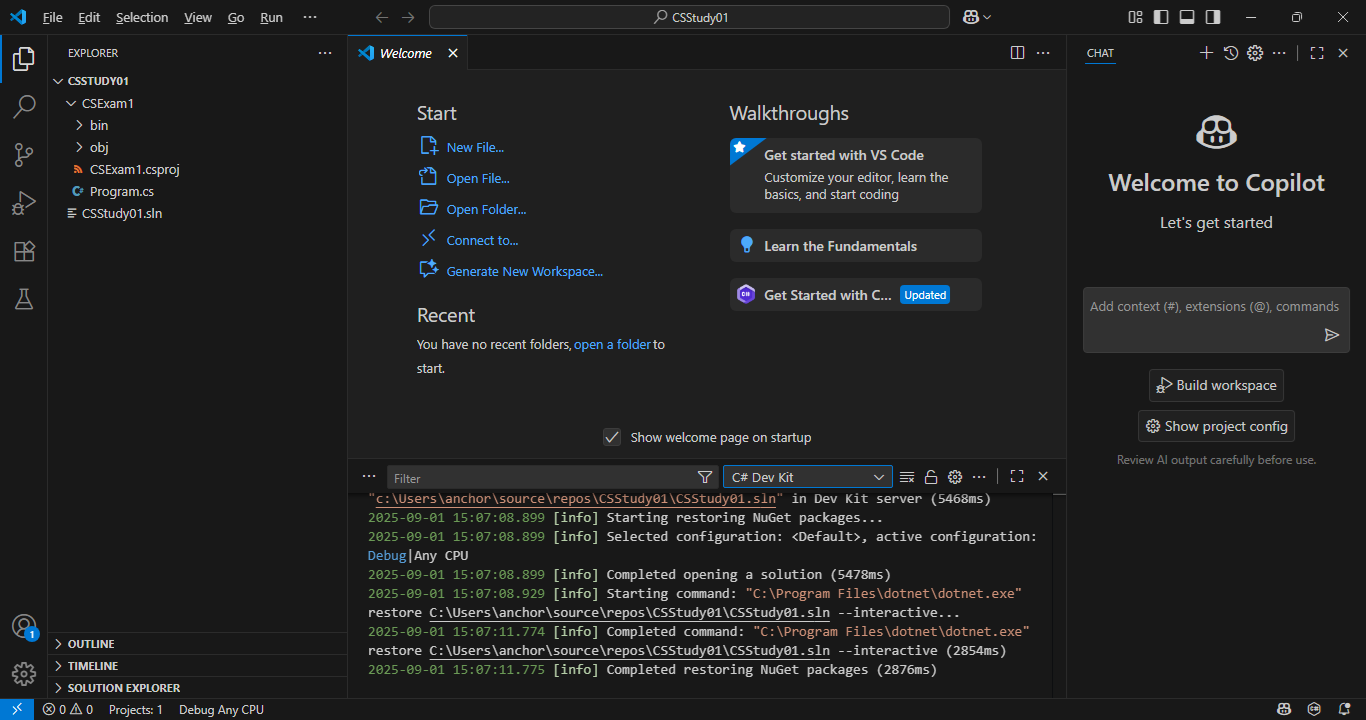Image resolution: width=1366 pixels, height=720 pixels.
Task: Open the Accounts icon in activity bar
Action: click(x=24, y=627)
